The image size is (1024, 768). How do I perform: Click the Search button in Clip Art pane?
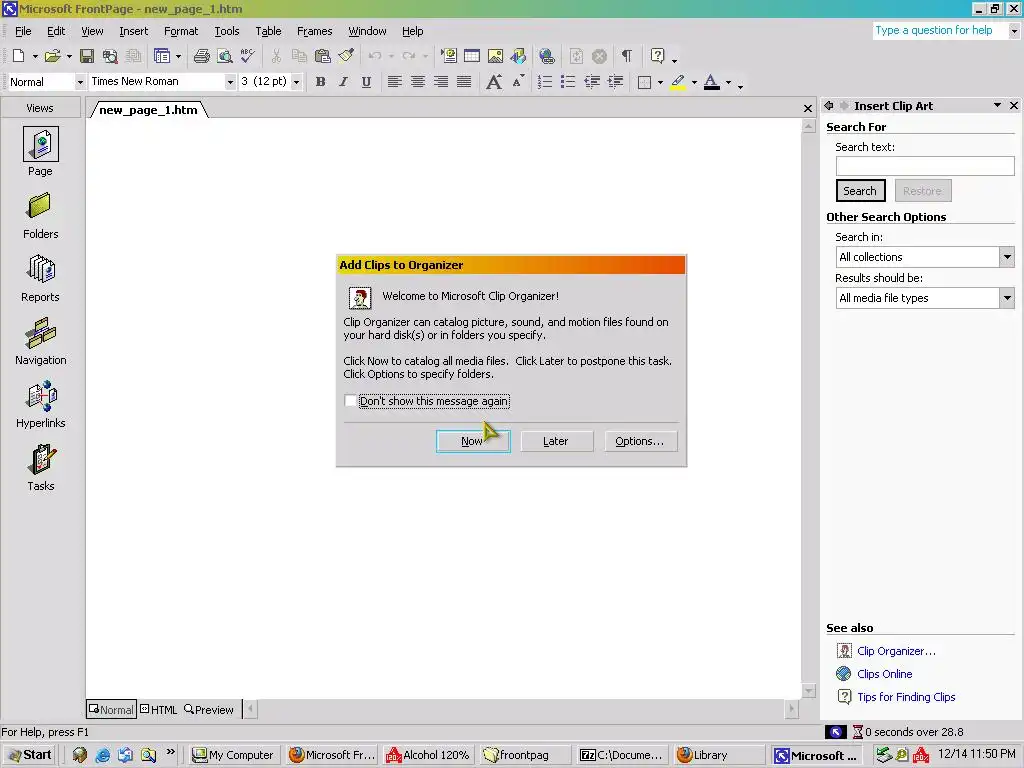pyautogui.click(x=860, y=191)
